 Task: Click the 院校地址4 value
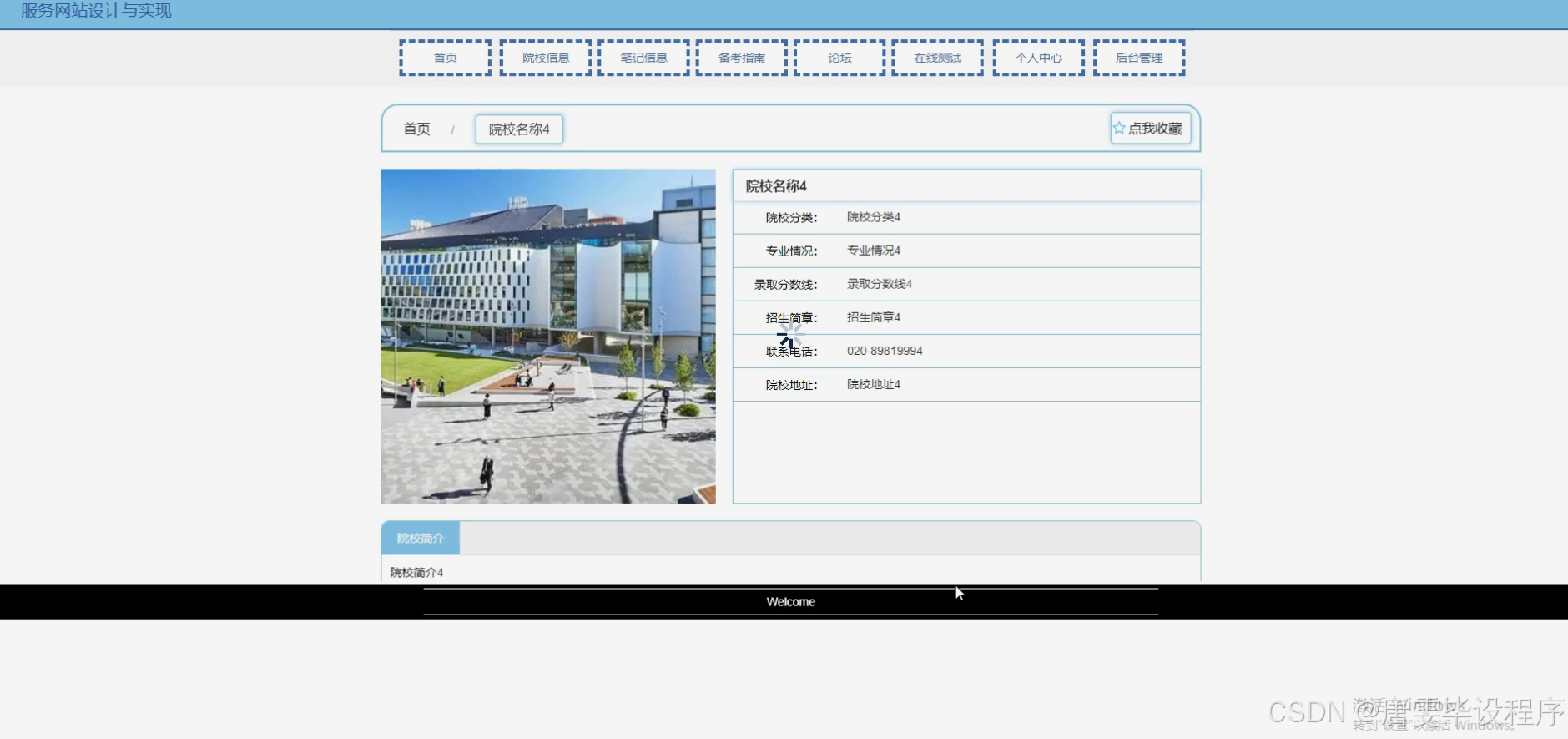(874, 384)
